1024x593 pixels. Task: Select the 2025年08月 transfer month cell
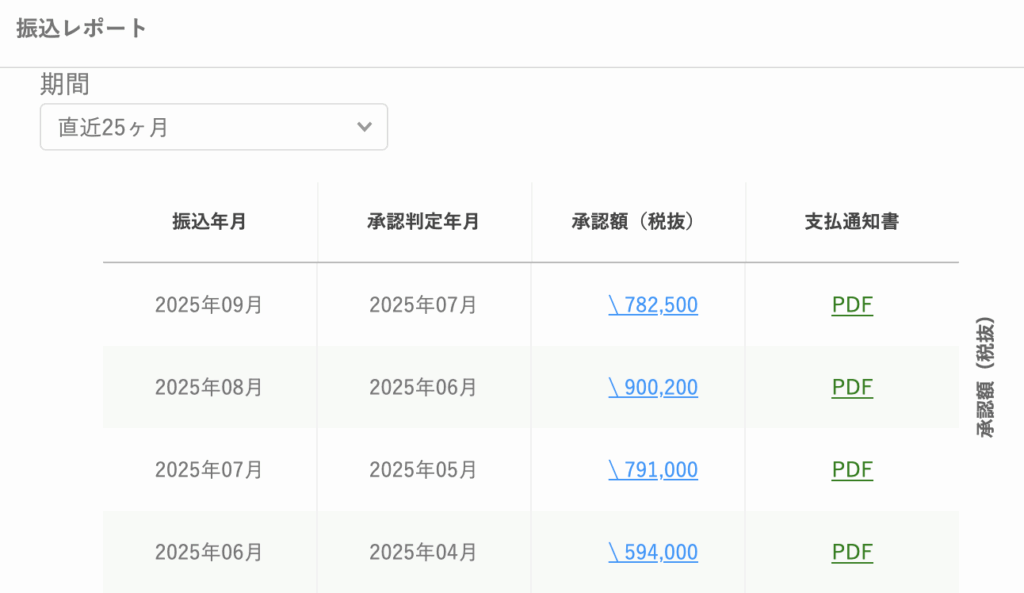(x=209, y=387)
